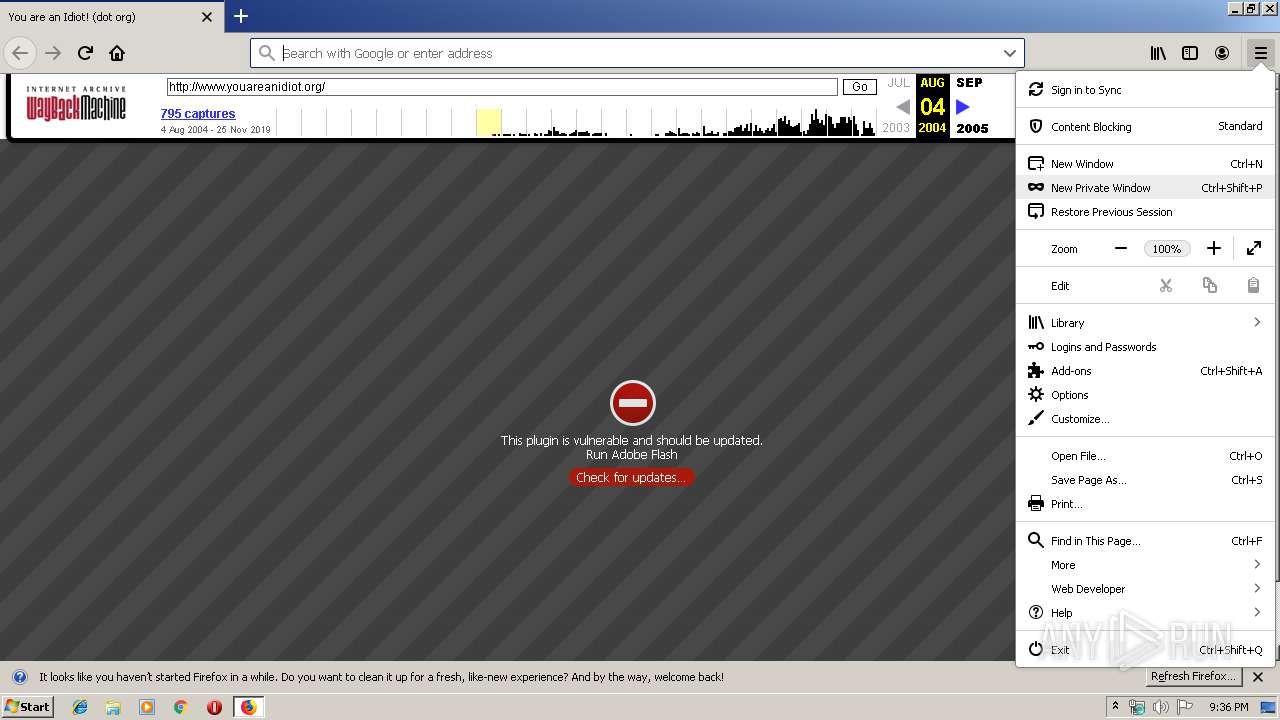
Task: Zoom out with the minus button
Action: (x=1121, y=248)
